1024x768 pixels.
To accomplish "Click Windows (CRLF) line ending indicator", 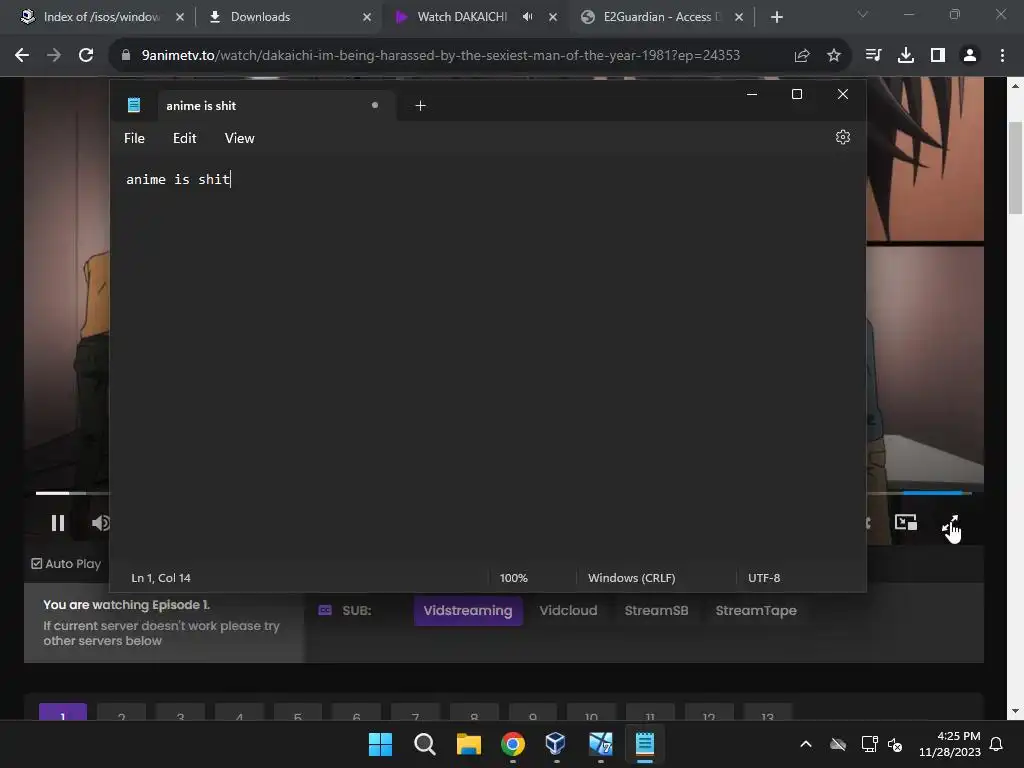I will (632, 578).
